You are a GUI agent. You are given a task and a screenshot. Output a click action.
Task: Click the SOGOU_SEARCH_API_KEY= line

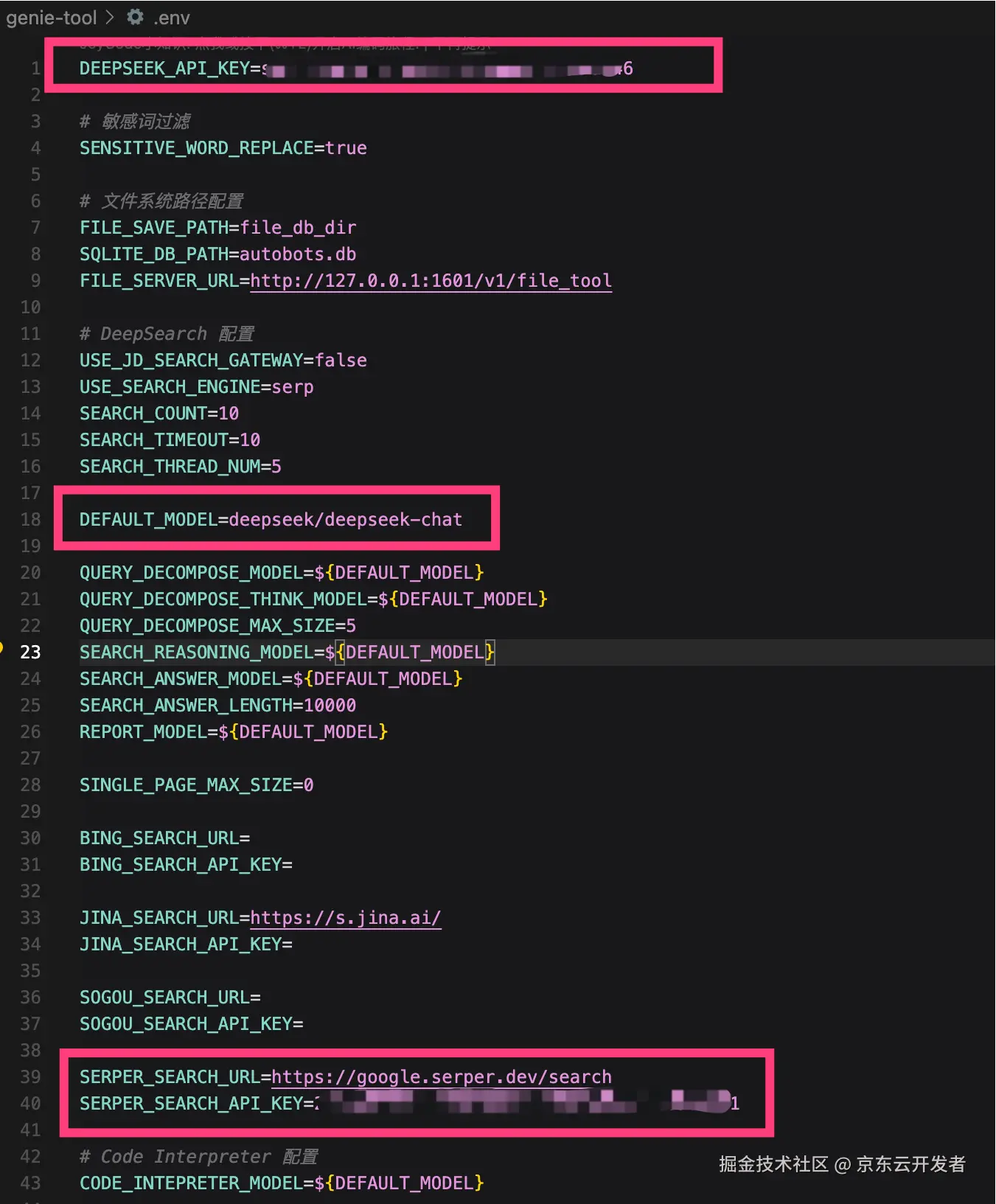(191, 1024)
